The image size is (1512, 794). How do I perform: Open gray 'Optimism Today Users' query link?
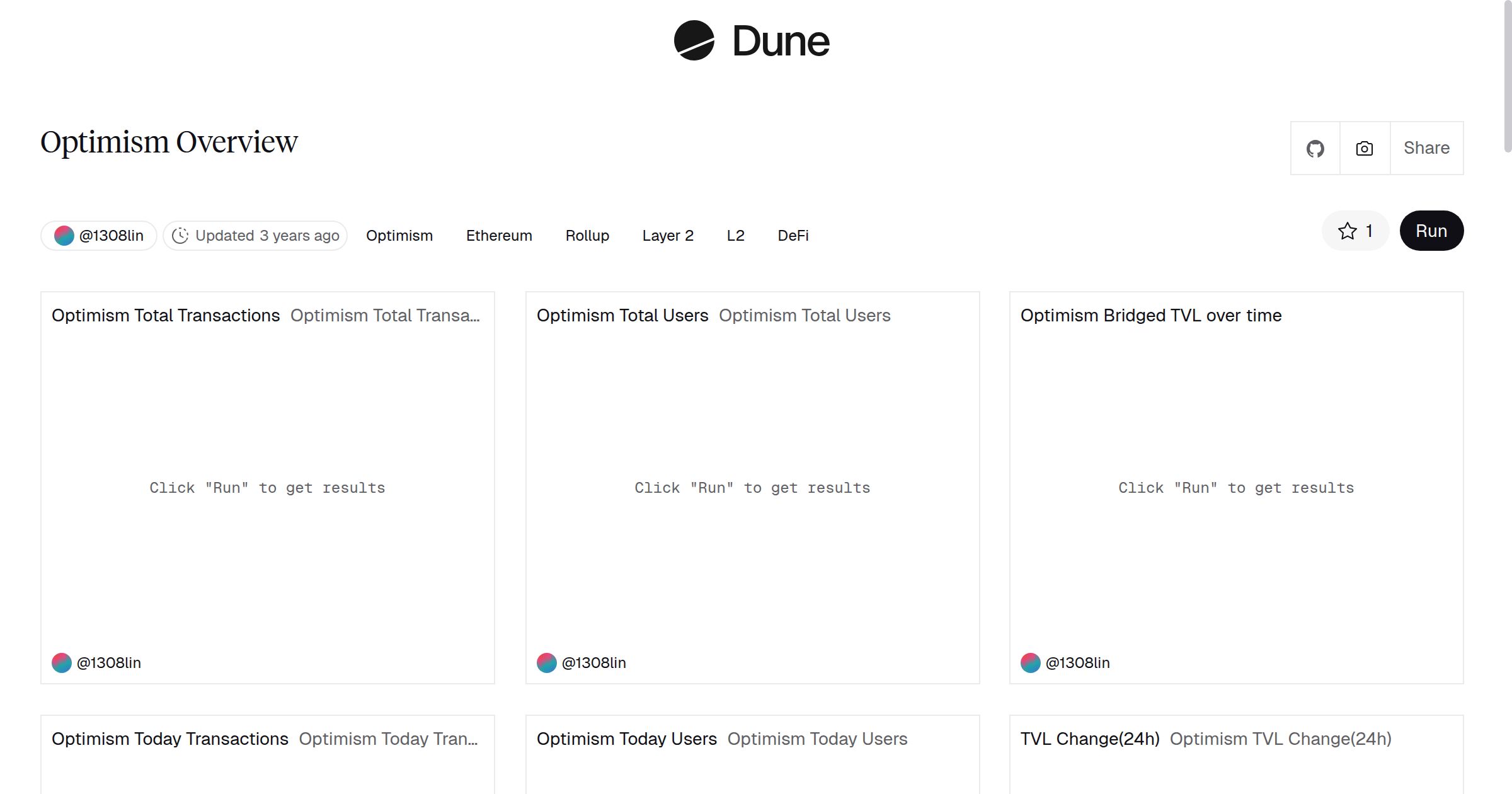pos(818,739)
